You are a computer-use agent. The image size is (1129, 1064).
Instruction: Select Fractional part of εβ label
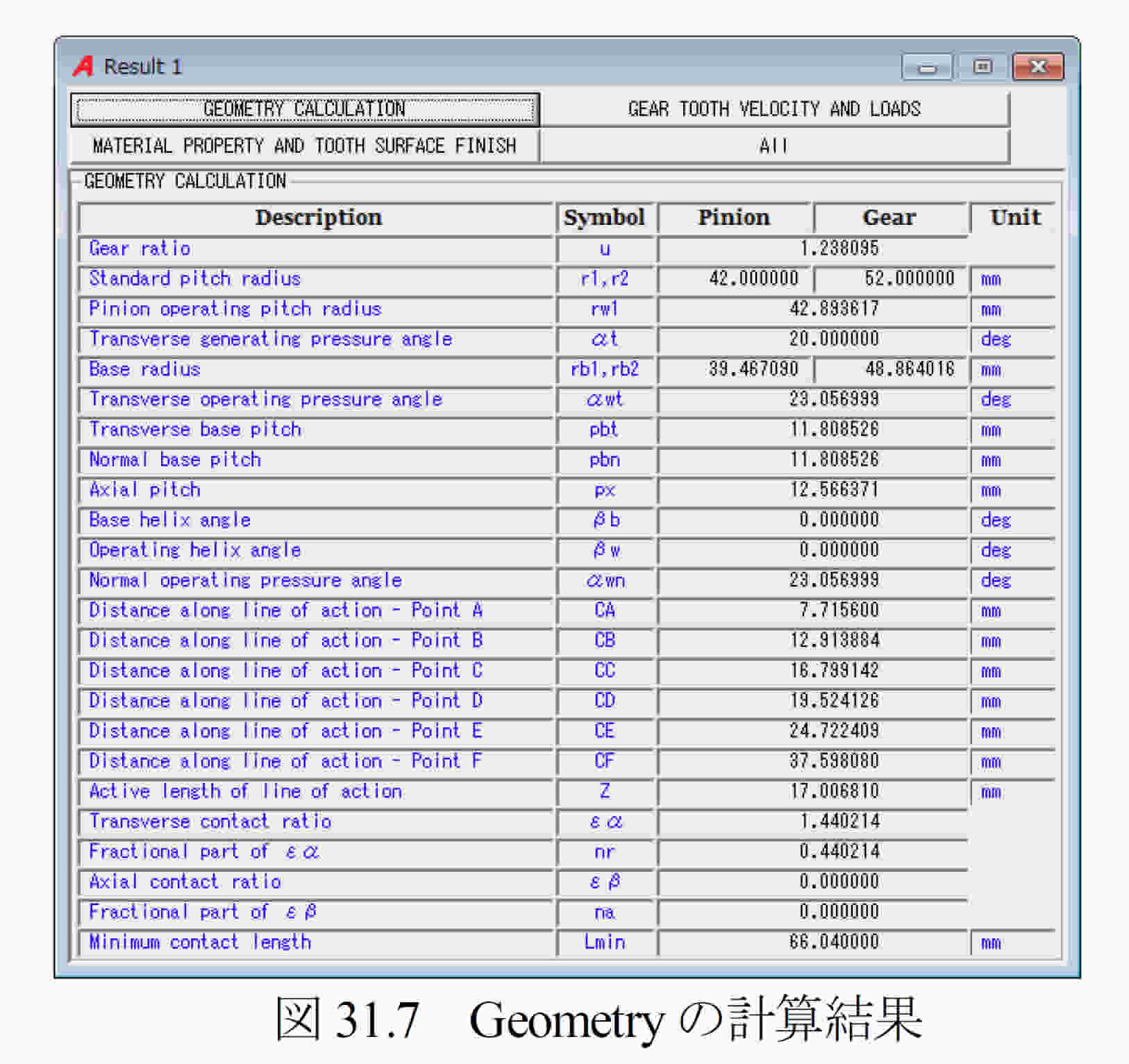click(x=203, y=913)
